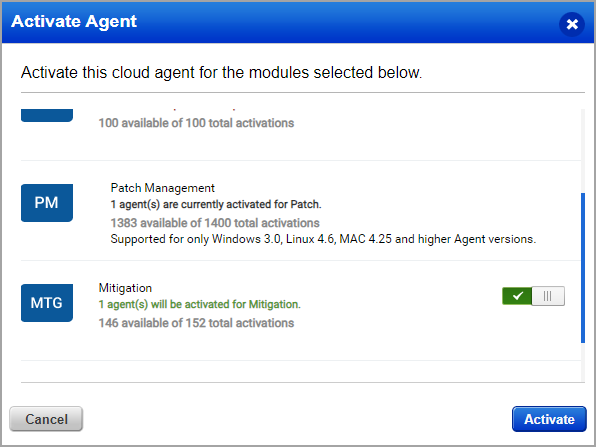Click the blue scrollbar thumb of module list

pos(583,268)
